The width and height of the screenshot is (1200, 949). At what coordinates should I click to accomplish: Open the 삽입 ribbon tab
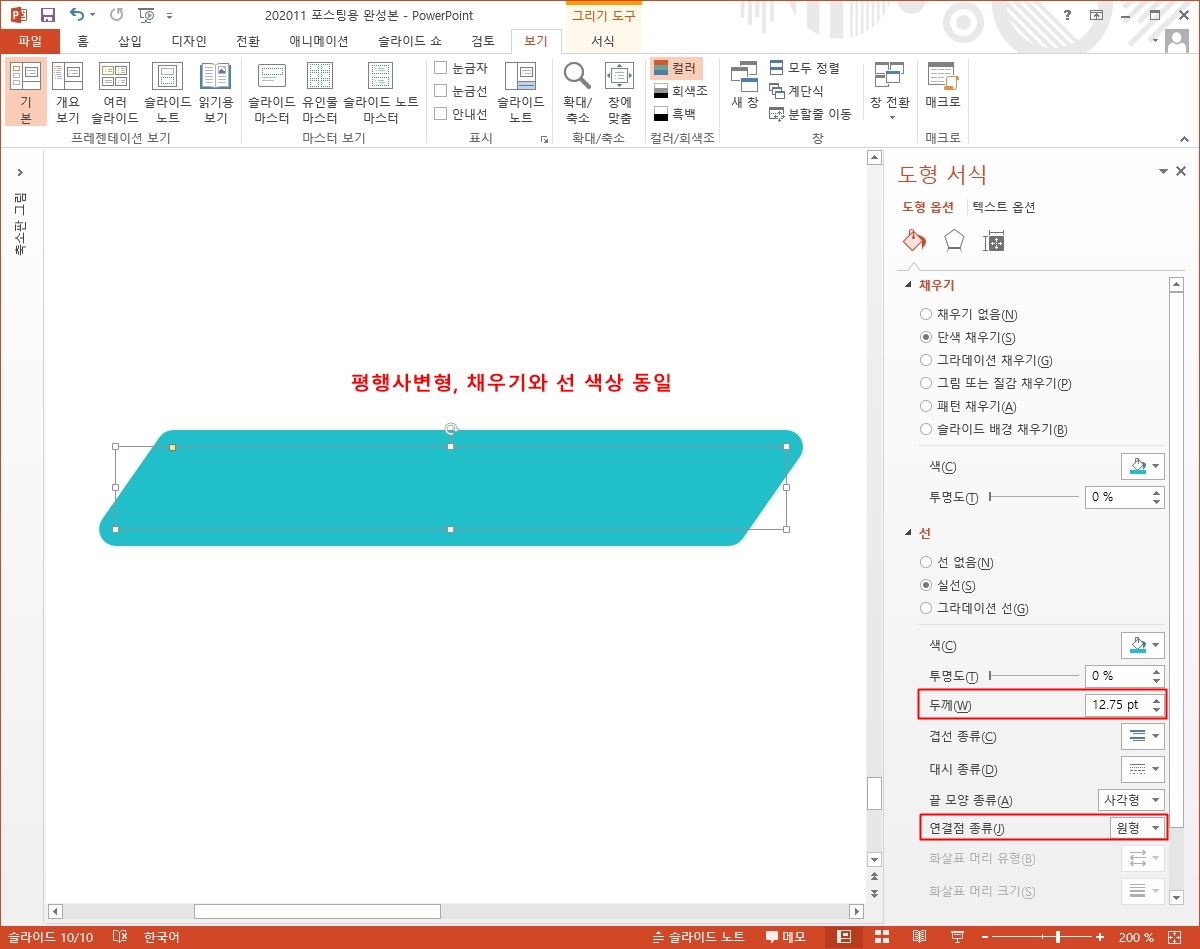click(x=130, y=41)
